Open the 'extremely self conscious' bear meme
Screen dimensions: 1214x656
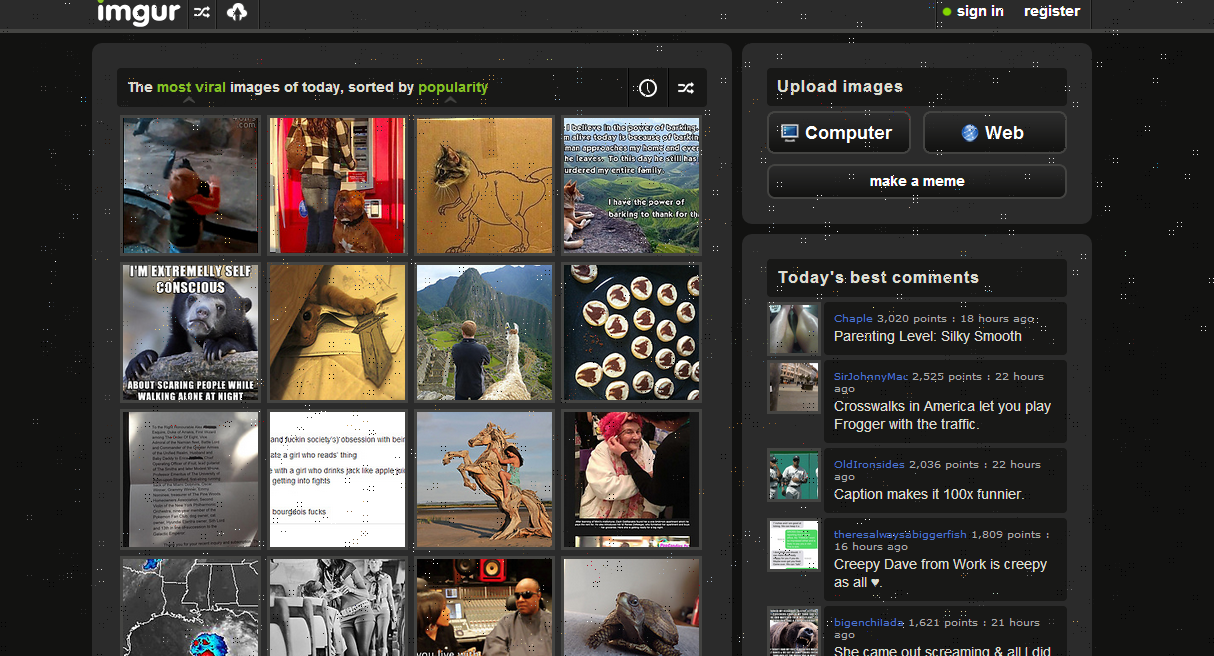click(190, 332)
